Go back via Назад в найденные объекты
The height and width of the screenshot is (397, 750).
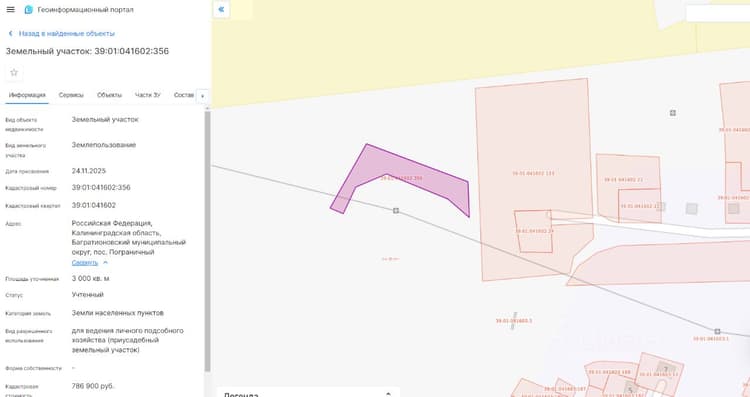pos(62,33)
